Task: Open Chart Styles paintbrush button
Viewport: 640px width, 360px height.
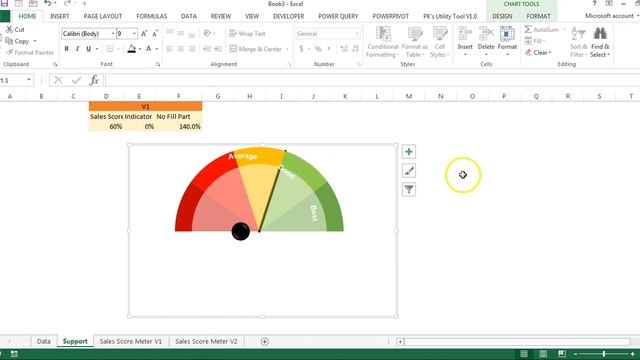Action: click(409, 171)
